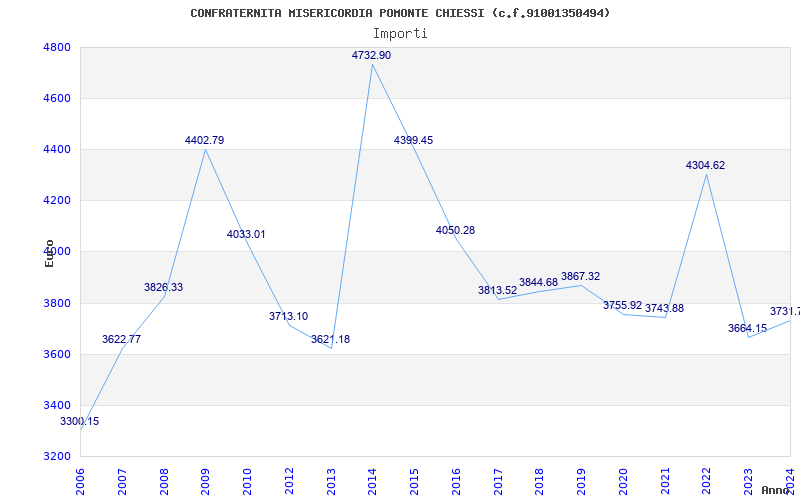The height and width of the screenshot is (500, 800).
Task: Click the 2023 x-axis year label
Action: click(749, 481)
